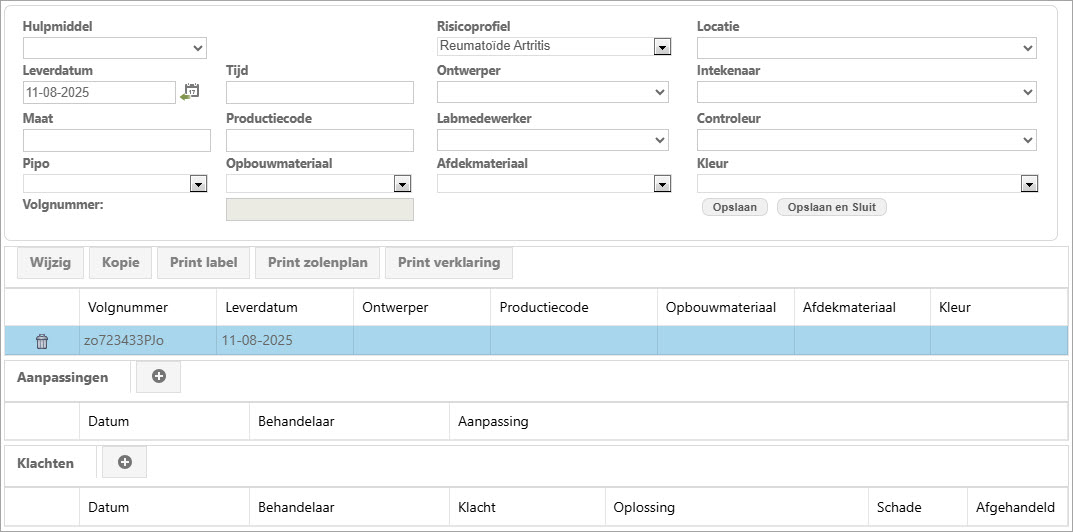The image size is (1073, 532).
Task: Open the Risicoprofiel combo box arrow
Action: point(661,47)
